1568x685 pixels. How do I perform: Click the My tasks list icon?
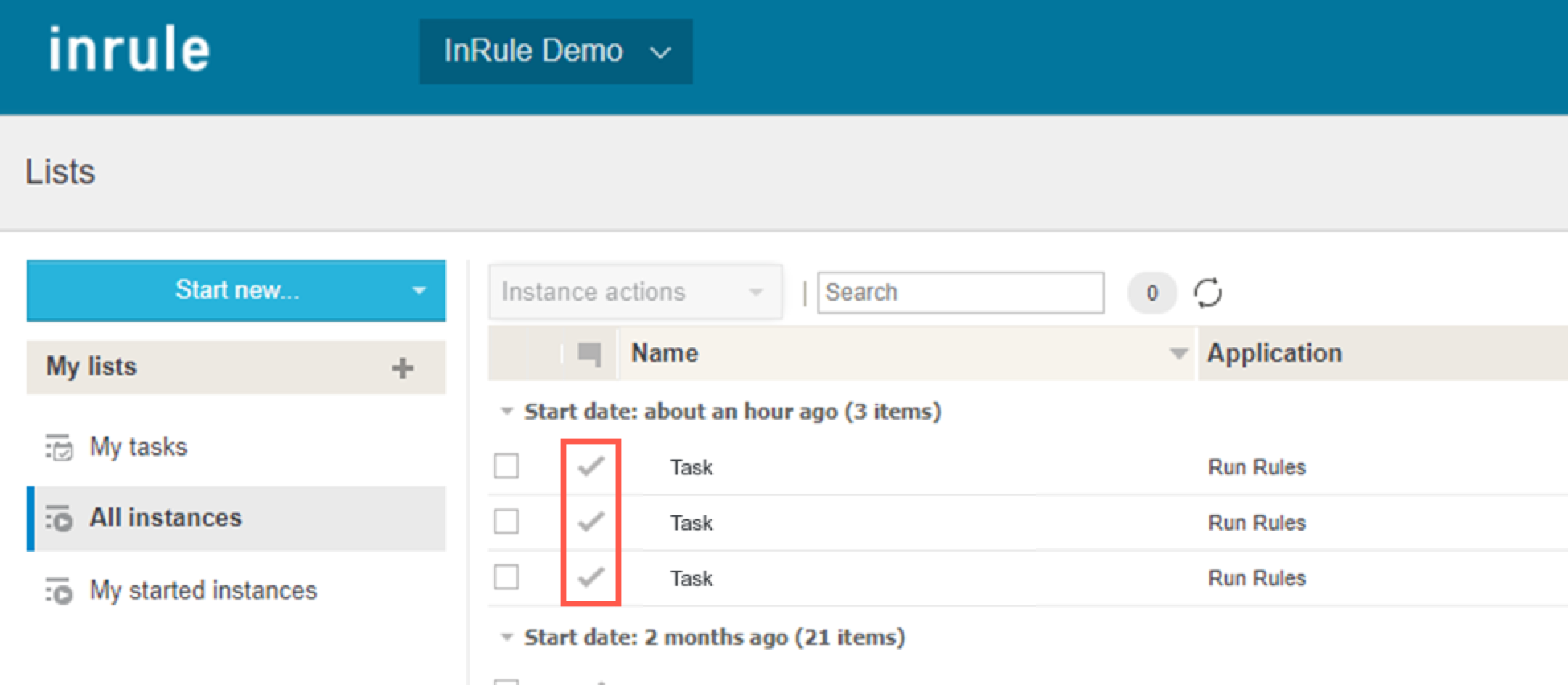point(59,448)
